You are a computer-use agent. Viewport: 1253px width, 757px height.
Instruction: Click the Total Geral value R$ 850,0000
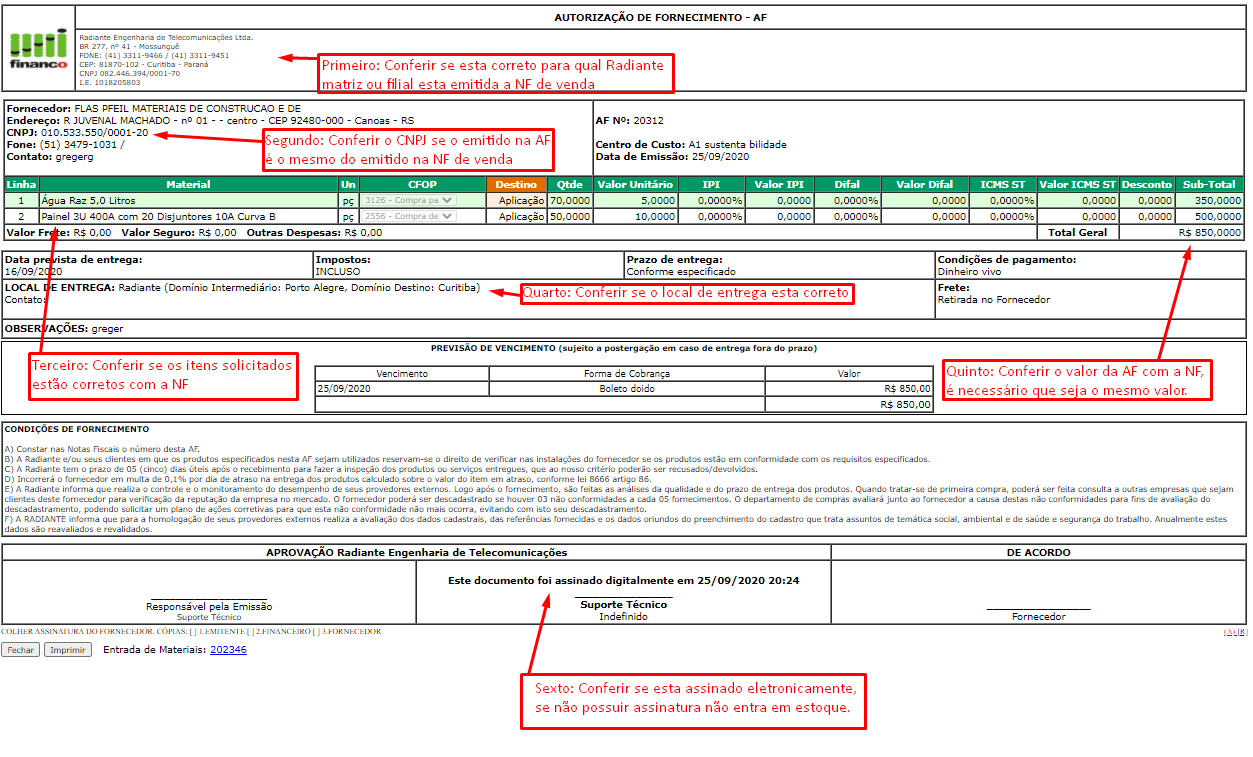tap(1209, 232)
